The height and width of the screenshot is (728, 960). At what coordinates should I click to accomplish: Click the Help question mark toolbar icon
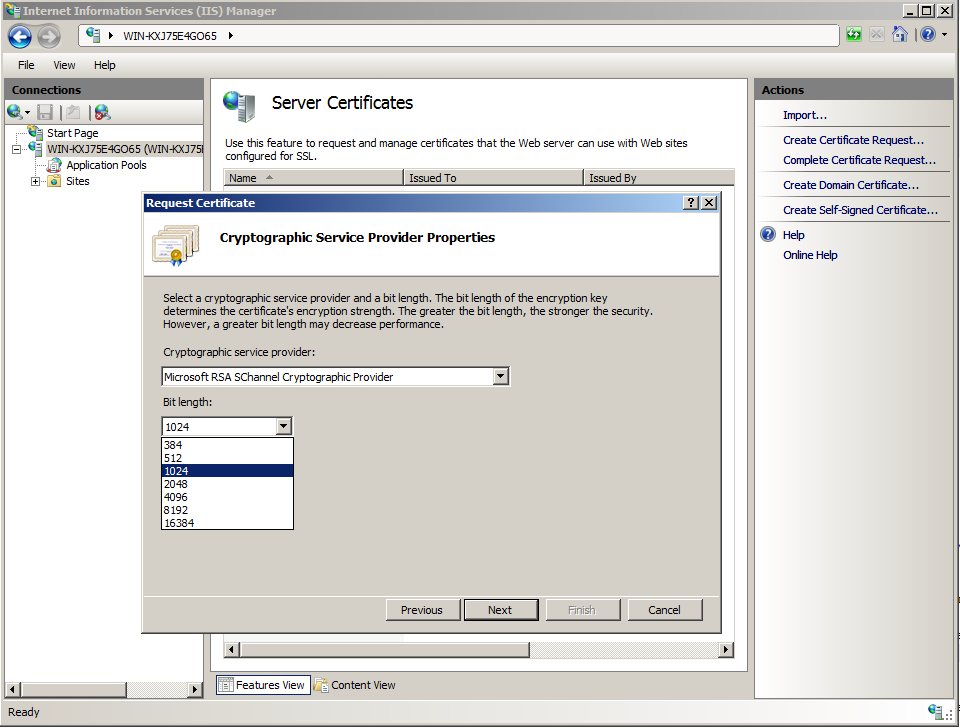click(x=928, y=34)
